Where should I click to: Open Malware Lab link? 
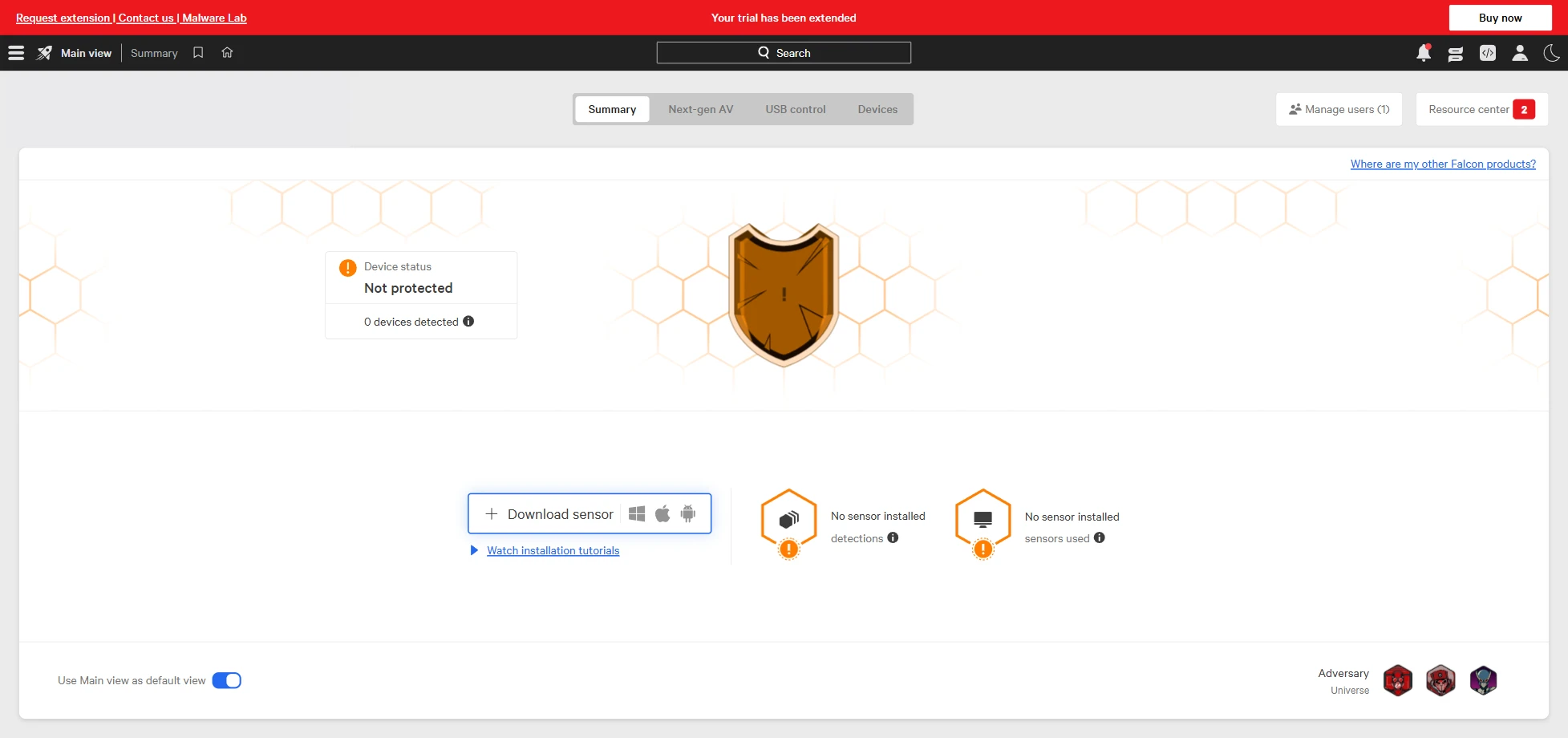point(214,18)
